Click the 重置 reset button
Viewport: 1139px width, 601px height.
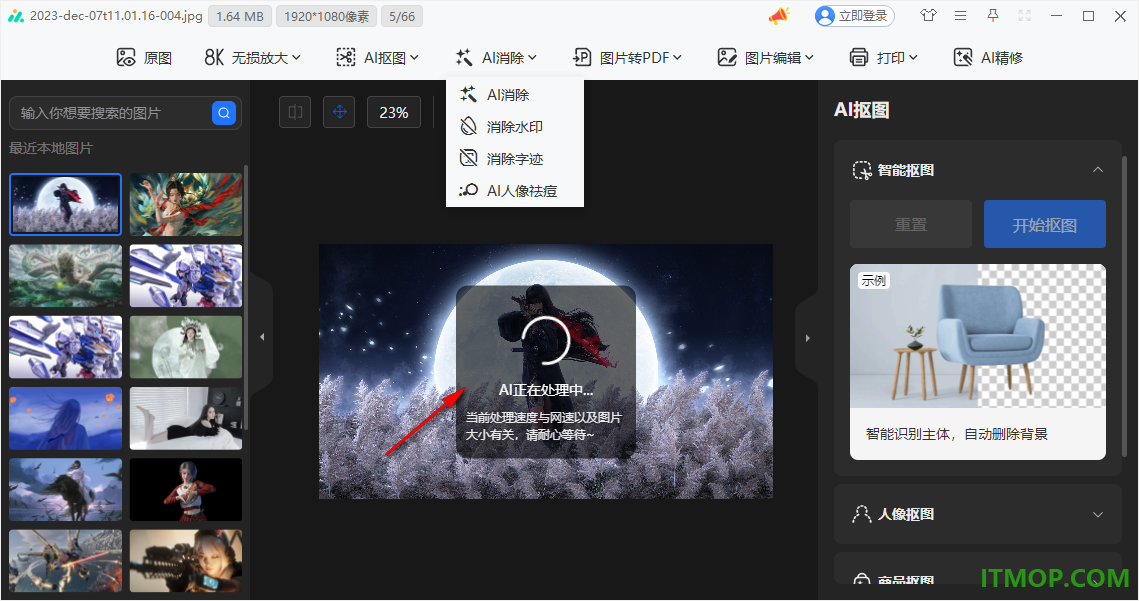click(x=911, y=225)
